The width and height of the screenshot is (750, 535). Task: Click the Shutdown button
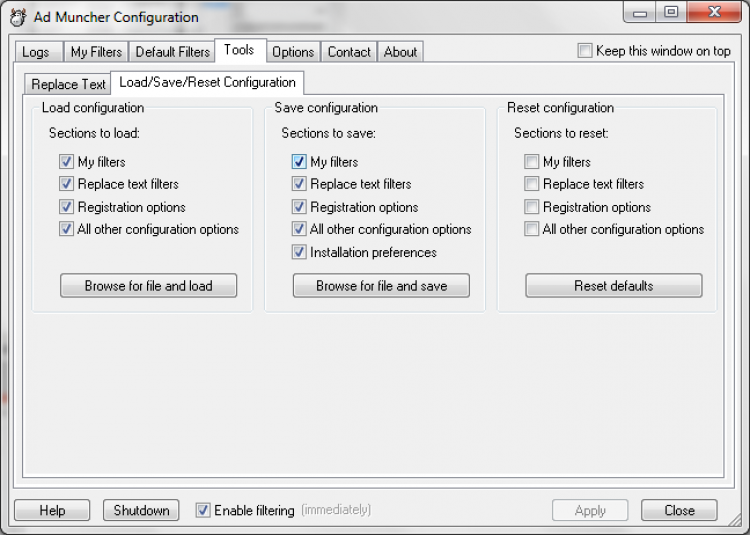coord(141,510)
